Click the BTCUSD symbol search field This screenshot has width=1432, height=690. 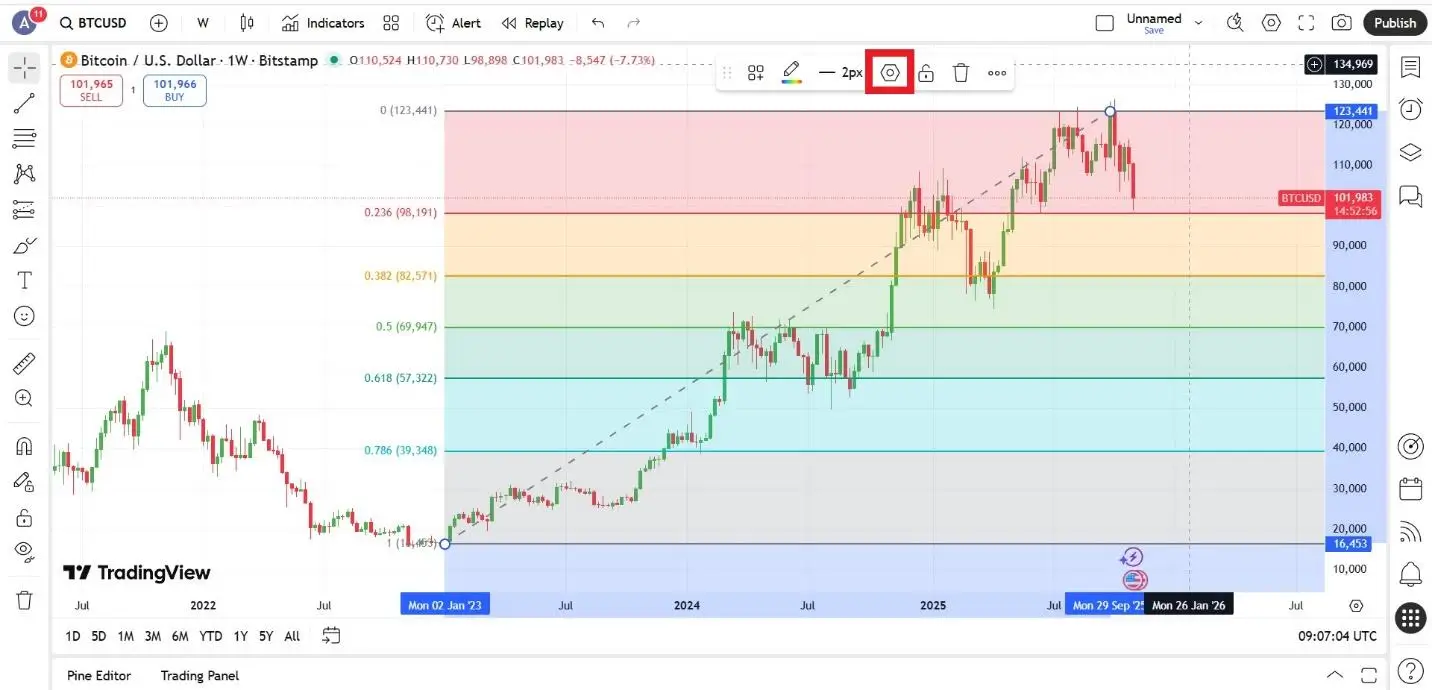point(93,23)
